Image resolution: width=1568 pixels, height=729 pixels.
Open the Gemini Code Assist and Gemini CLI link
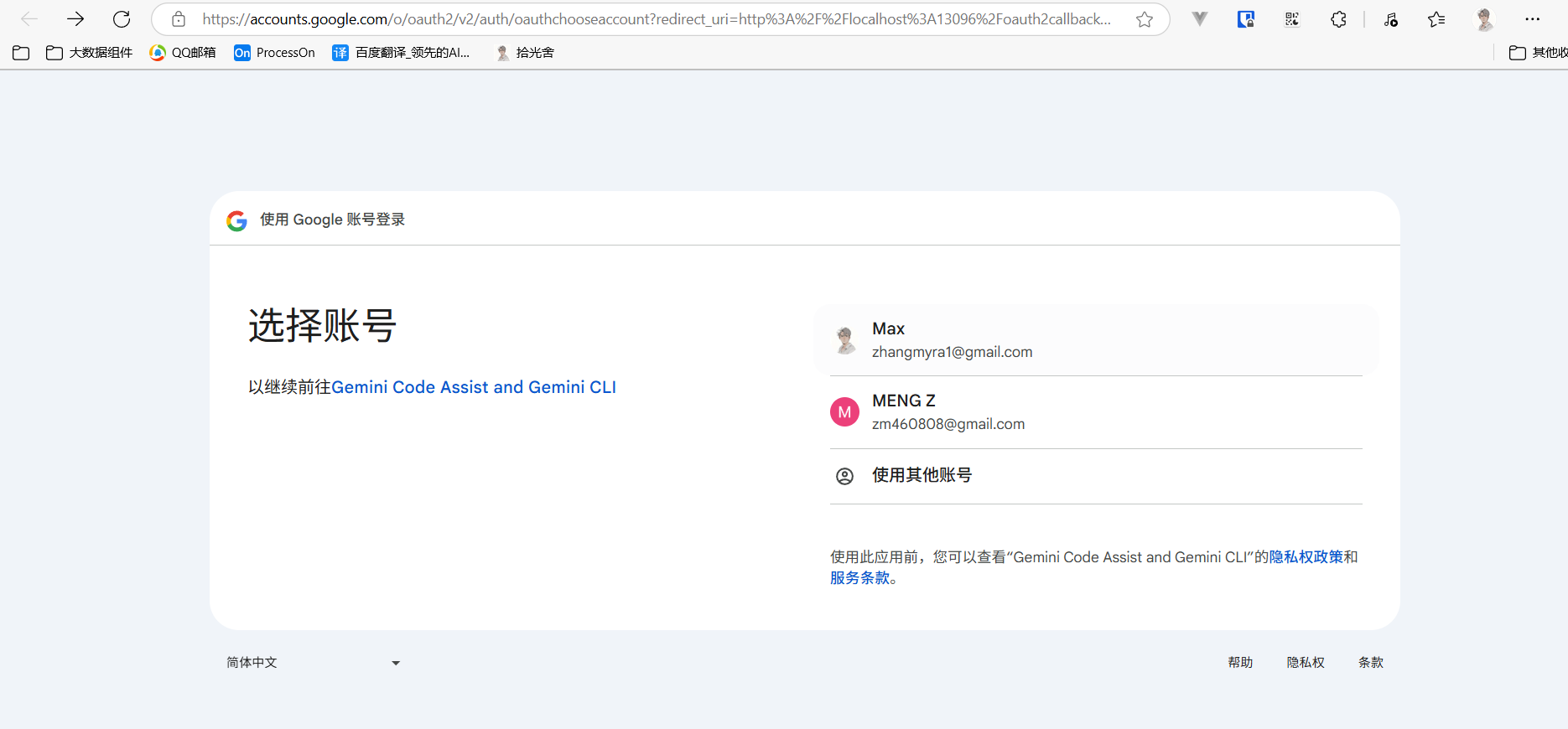[474, 387]
